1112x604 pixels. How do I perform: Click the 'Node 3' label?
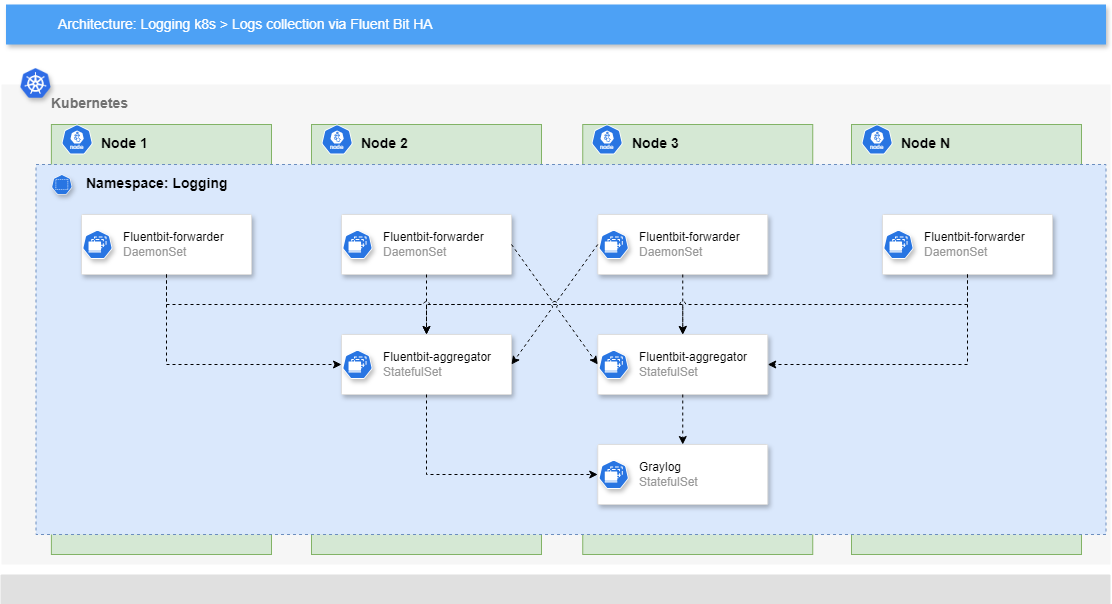(x=655, y=143)
